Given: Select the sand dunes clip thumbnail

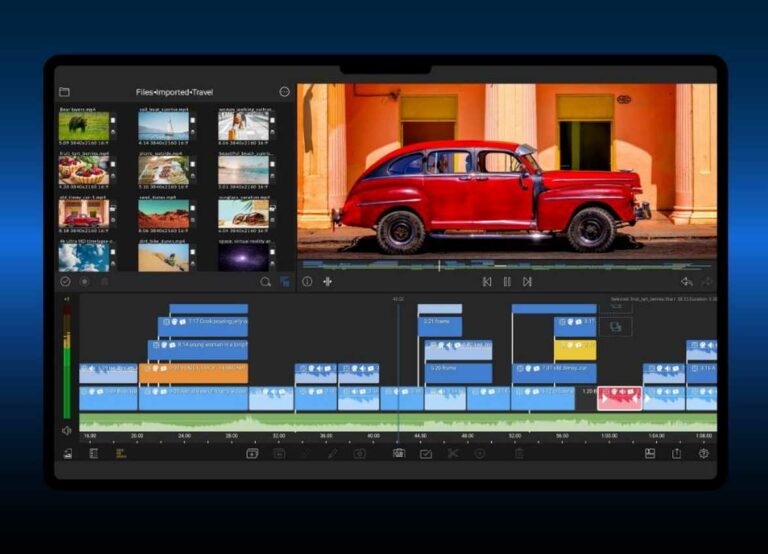Looking at the screenshot, I should [163, 214].
